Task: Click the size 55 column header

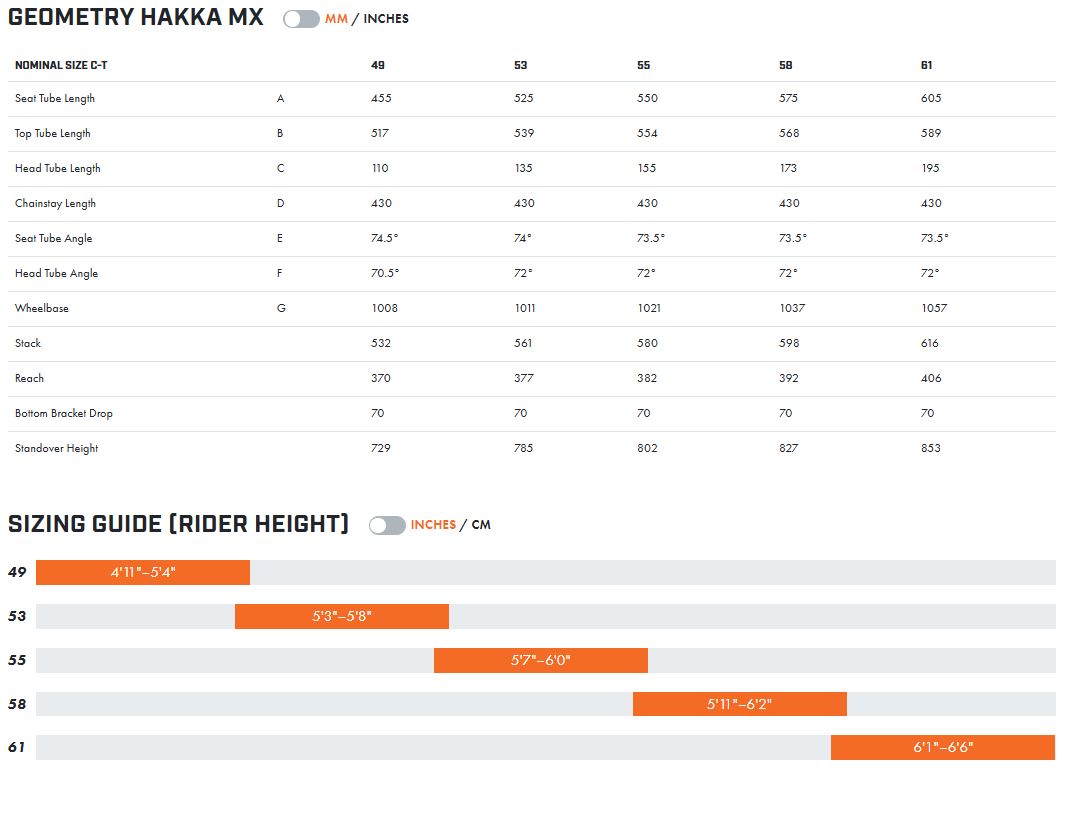Action: (x=643, y=65)
